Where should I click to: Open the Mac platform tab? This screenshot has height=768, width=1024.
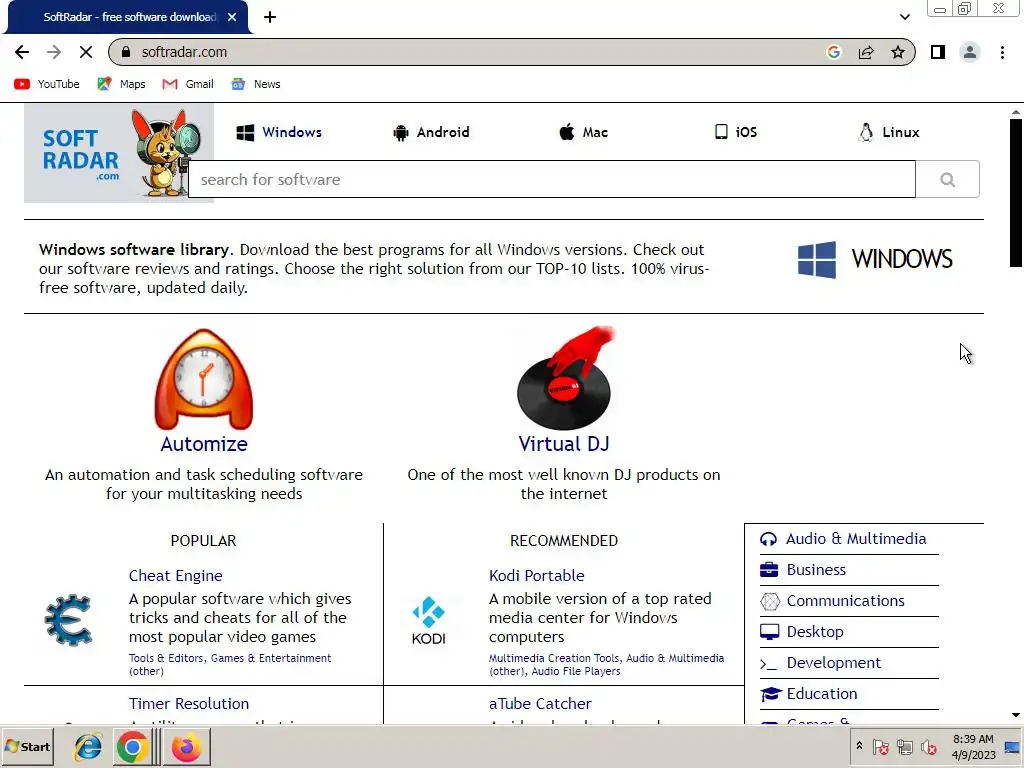(x=583, y=133)
